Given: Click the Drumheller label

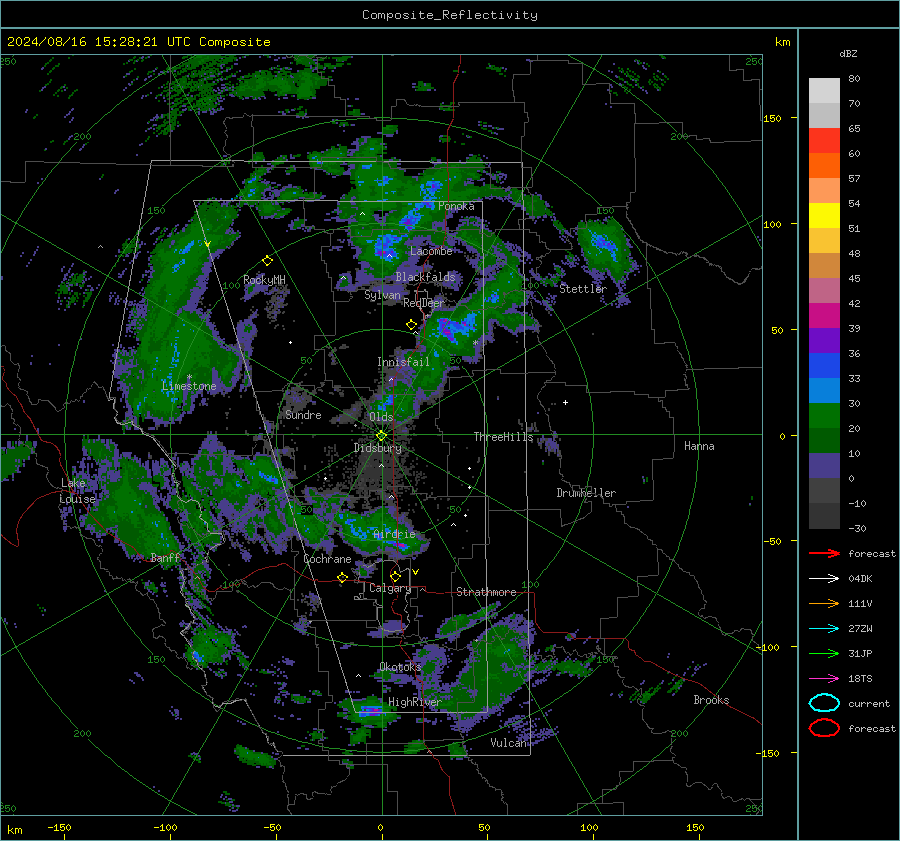Looking at the screenshot, I should pyautogui.click(x=585, y=493).
